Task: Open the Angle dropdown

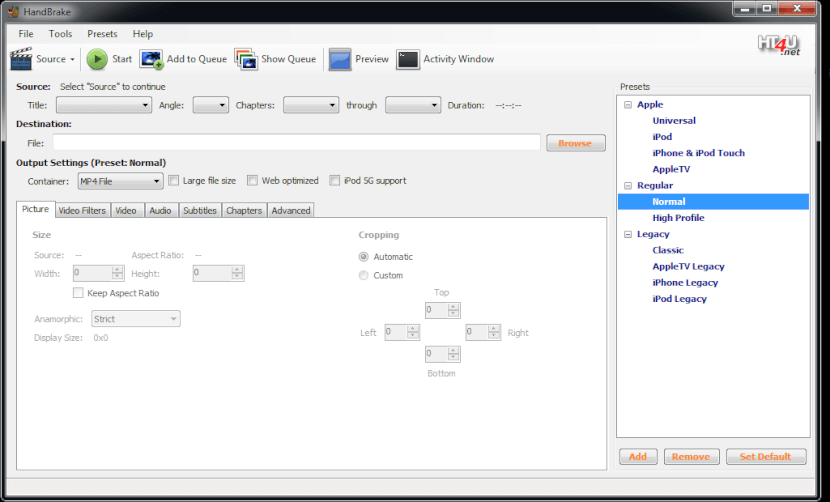Action: [x=211, y=105]
